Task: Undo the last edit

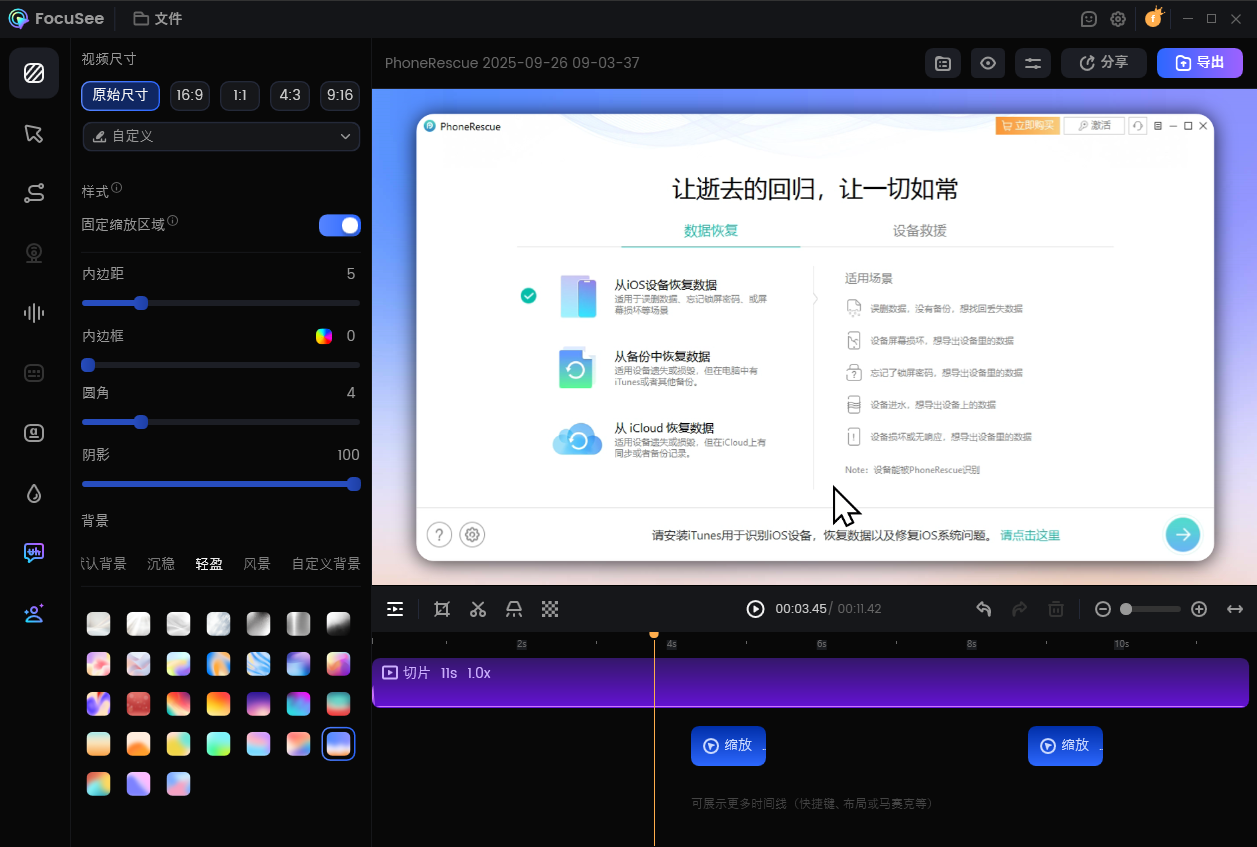Action: [x=984, y=609]
